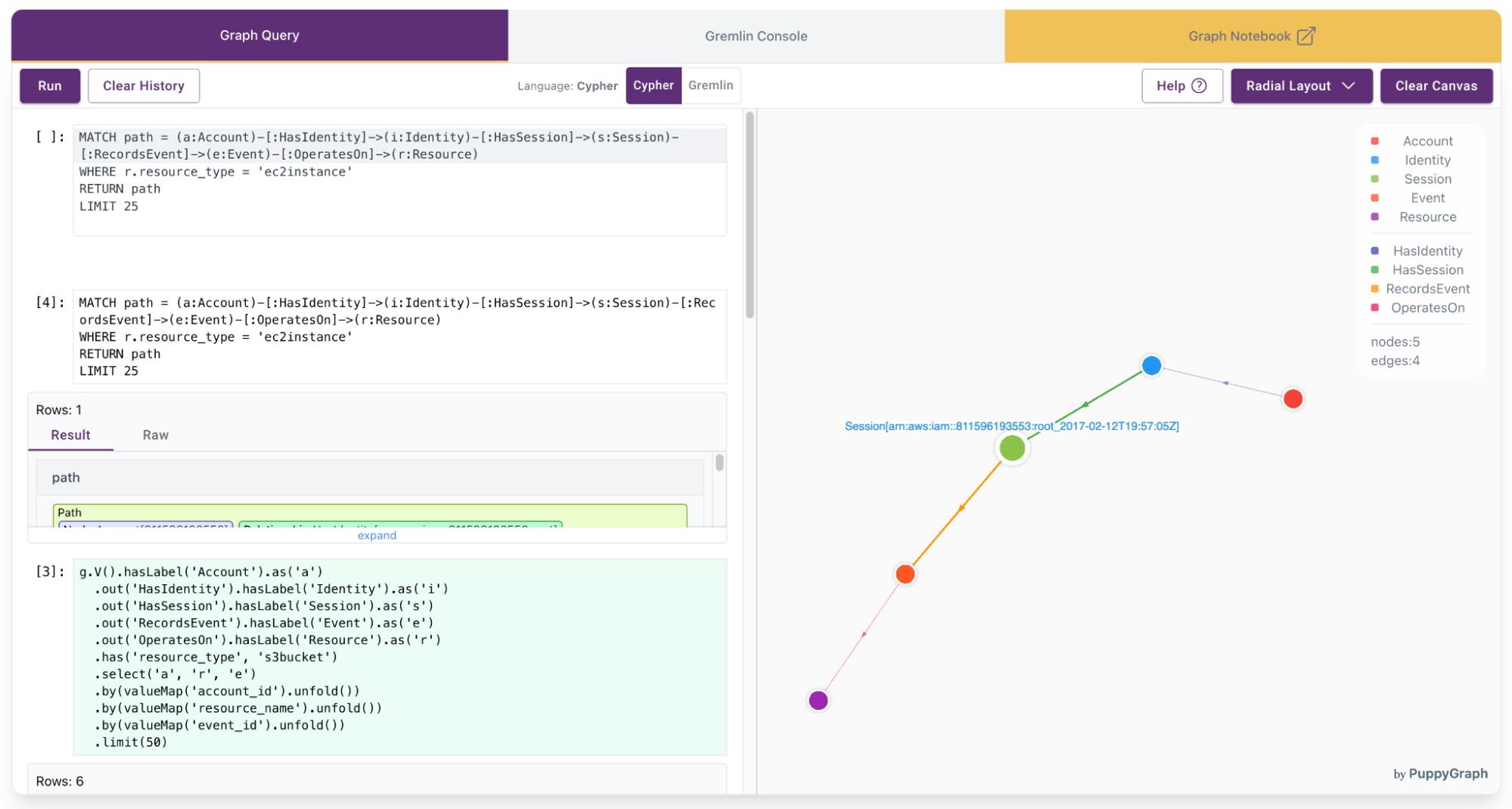Click the Run button
This screenshot has height=809, width=1512.
point(49,86)
